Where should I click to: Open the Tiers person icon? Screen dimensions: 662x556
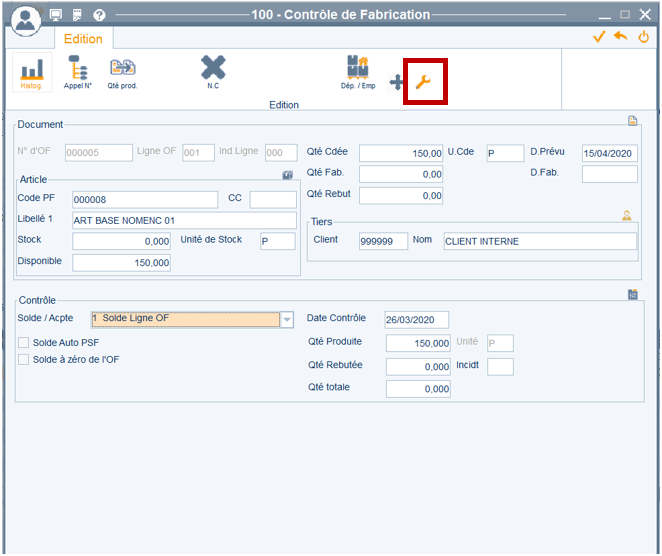tap(627, 216)
